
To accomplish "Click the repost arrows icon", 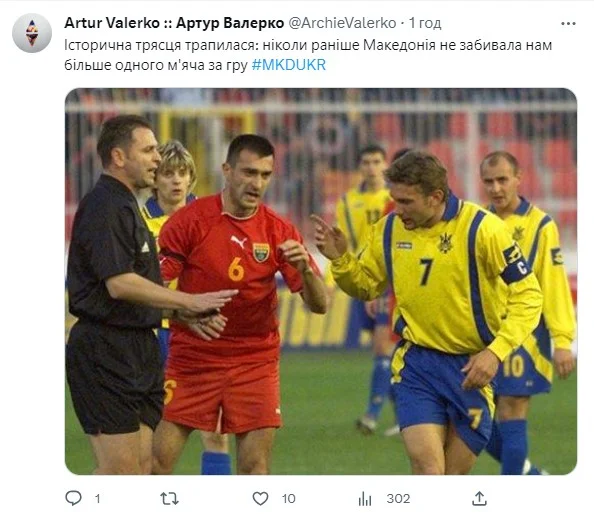I will [169, 498].
